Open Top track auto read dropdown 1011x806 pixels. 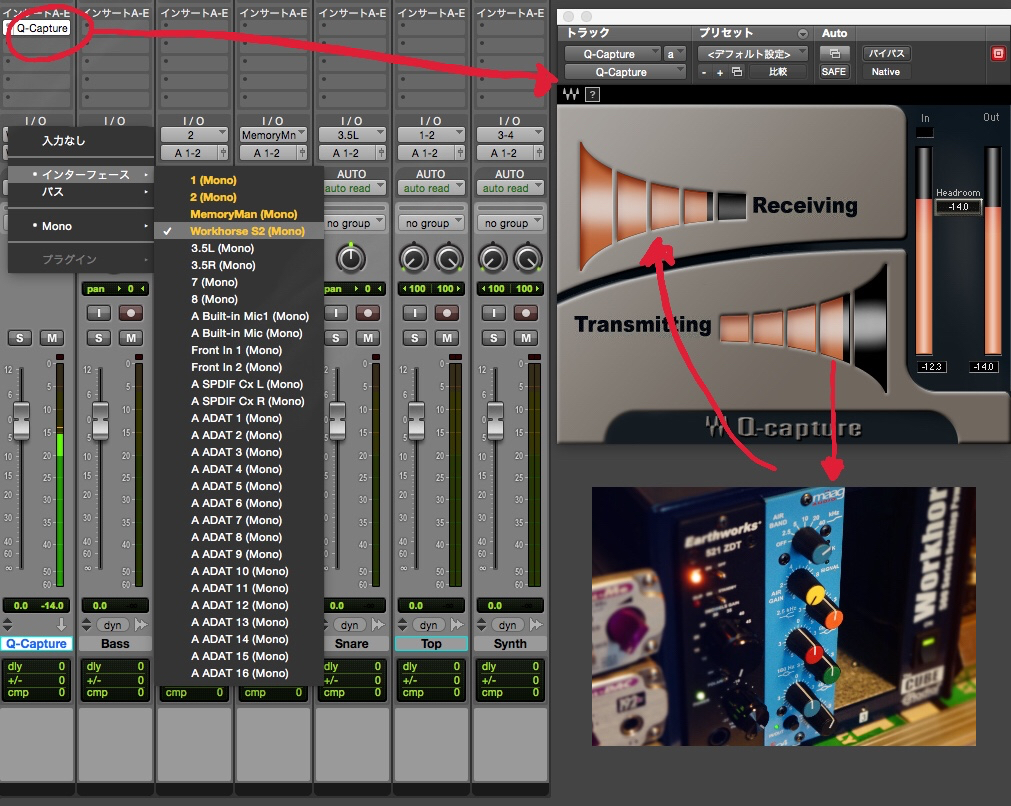(432, 188)
